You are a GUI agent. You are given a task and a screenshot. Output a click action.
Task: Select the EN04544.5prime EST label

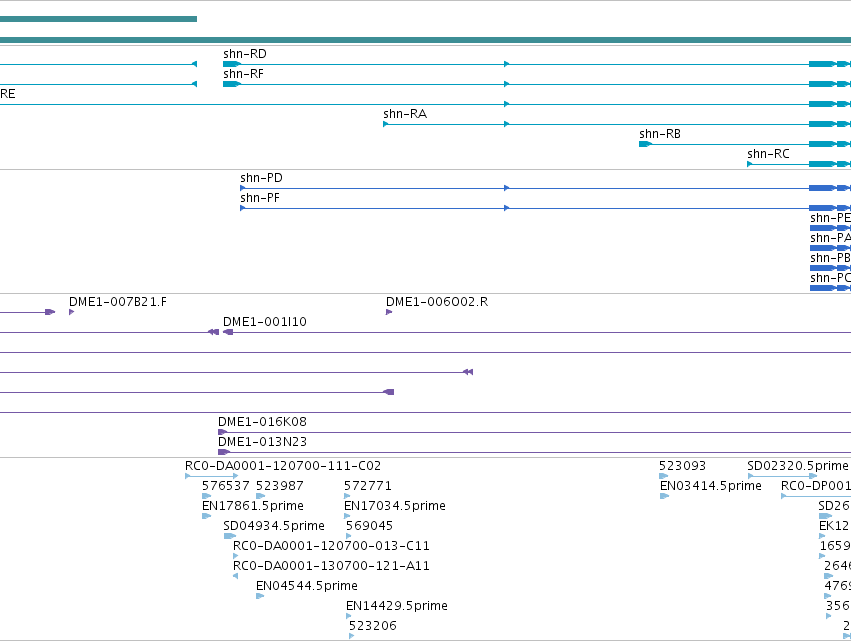coord(307,586)
